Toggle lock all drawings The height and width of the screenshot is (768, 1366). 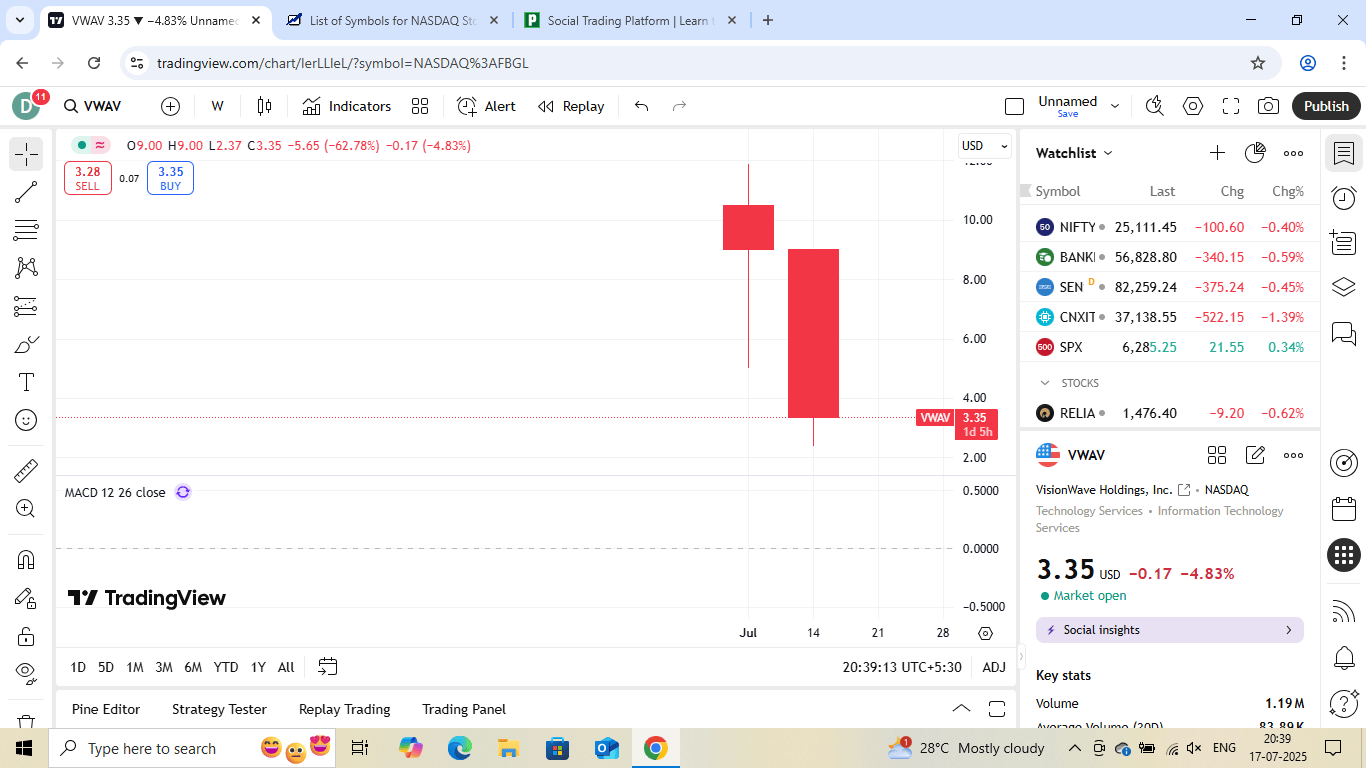(x=26, y=636)
